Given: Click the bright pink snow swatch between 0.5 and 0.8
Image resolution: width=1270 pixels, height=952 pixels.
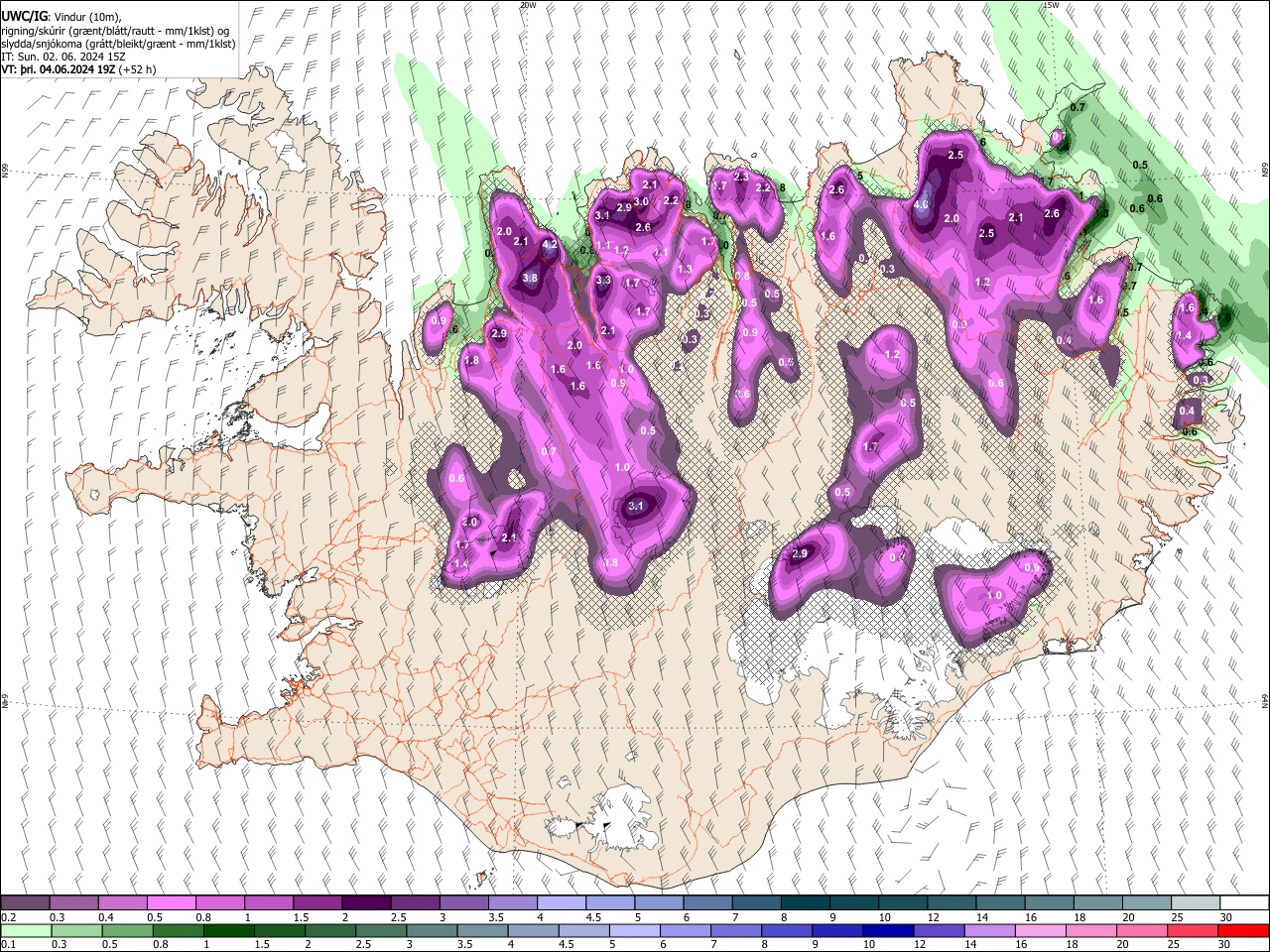Looking at the screenshot, I should click(x=171, y=903).
